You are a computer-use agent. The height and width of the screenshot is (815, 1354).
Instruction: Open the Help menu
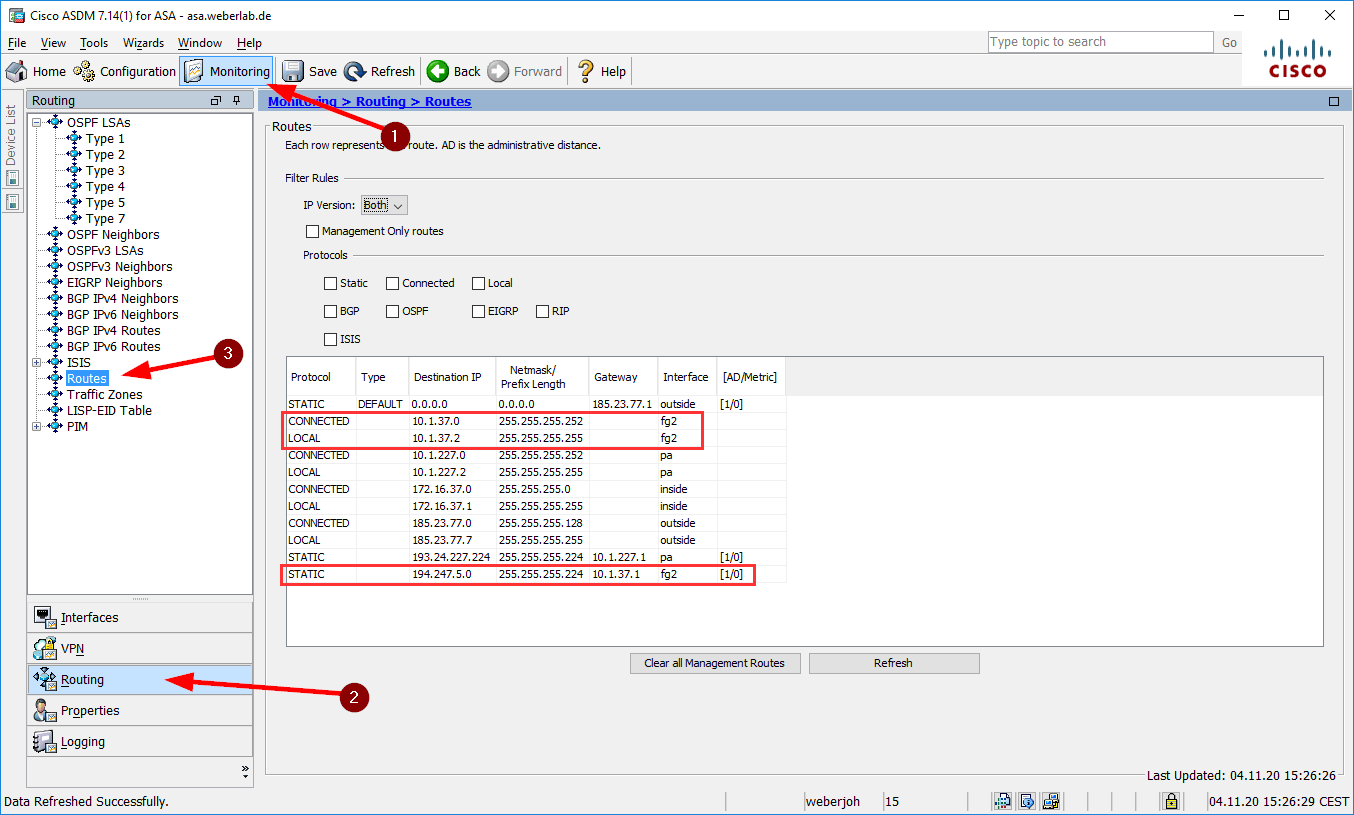point(249,43)
